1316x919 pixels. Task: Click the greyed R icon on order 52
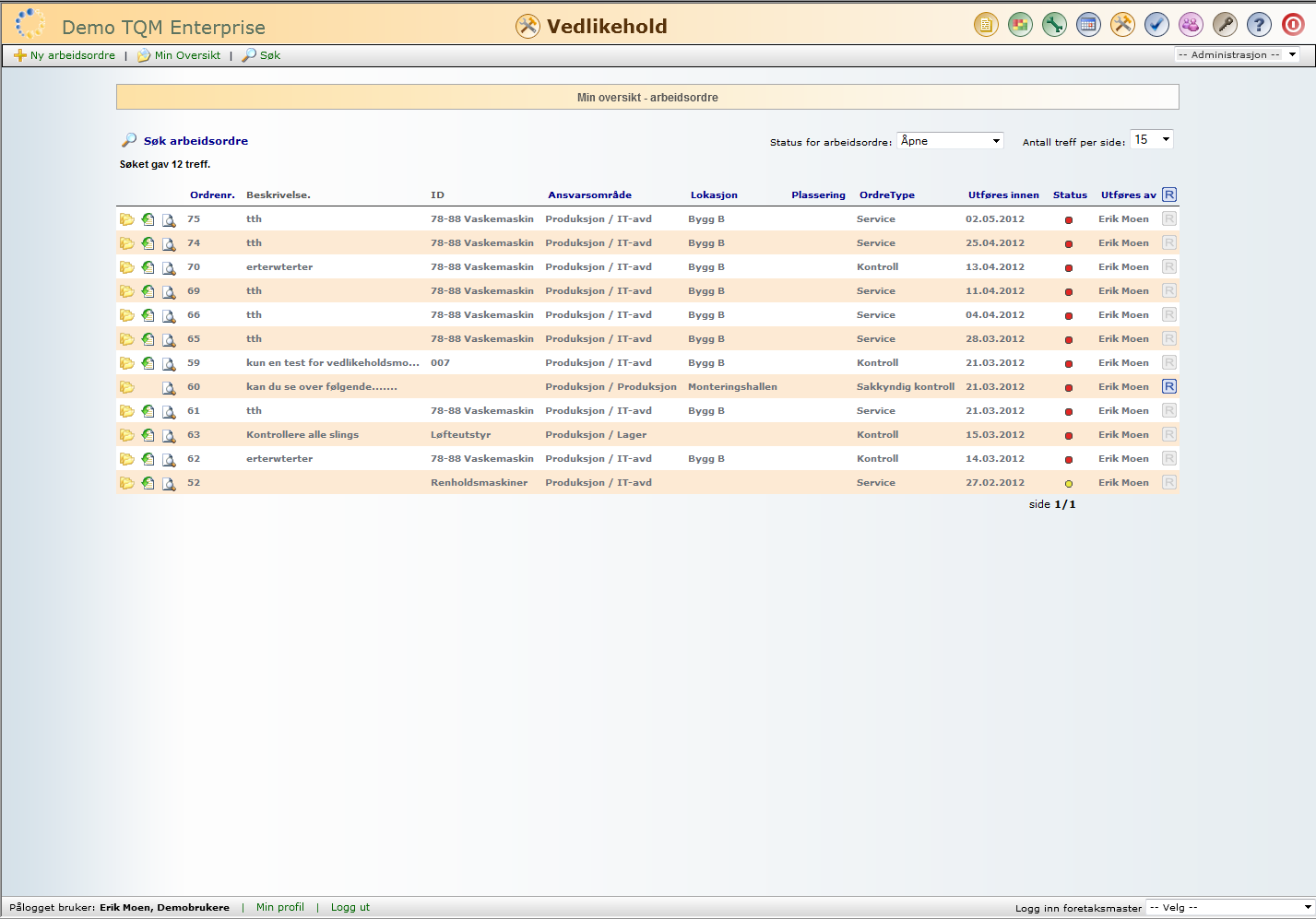click(x=1169, y=482)
